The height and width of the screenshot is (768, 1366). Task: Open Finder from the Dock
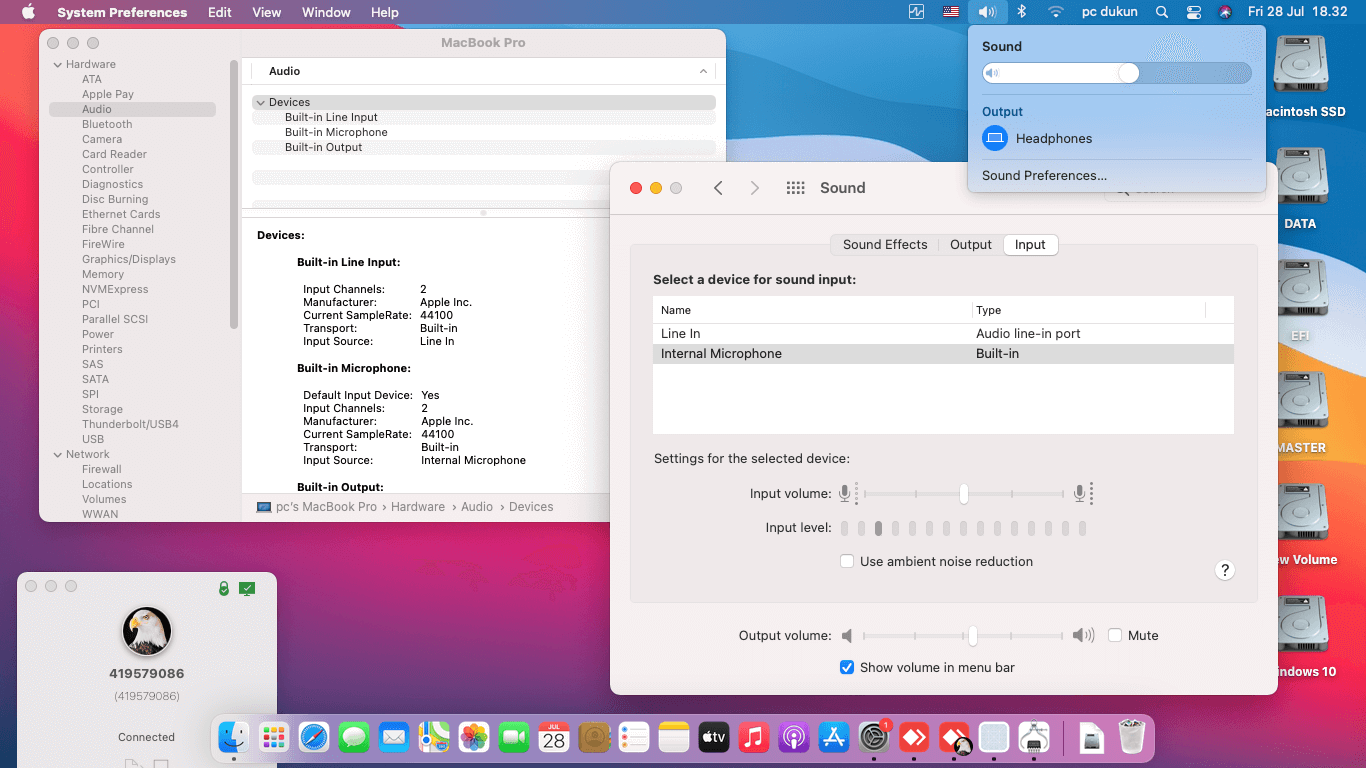tap(234, 738)
